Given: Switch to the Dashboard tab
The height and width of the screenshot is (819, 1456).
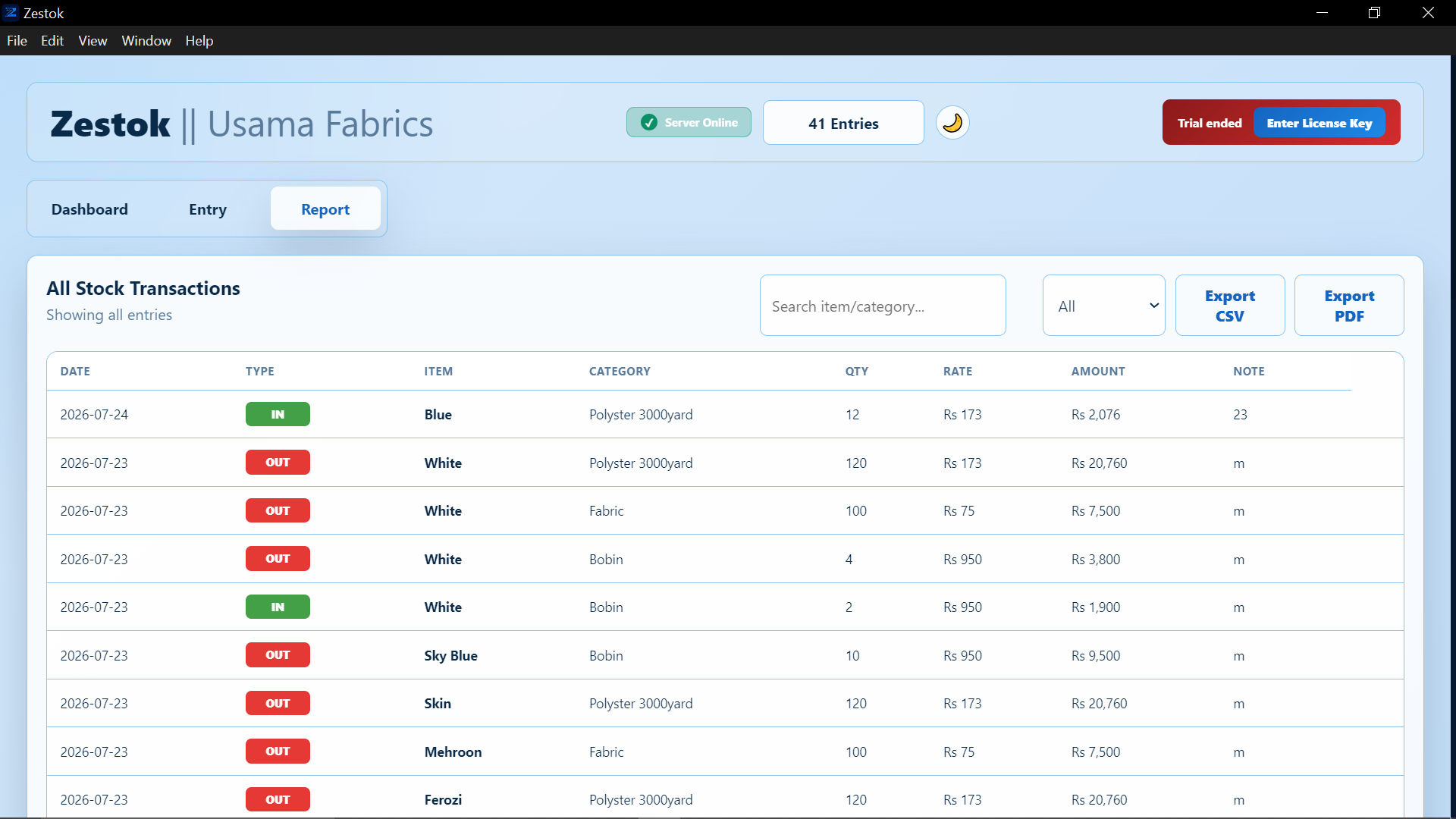Looking at the screenshot, I should (89, 209).
